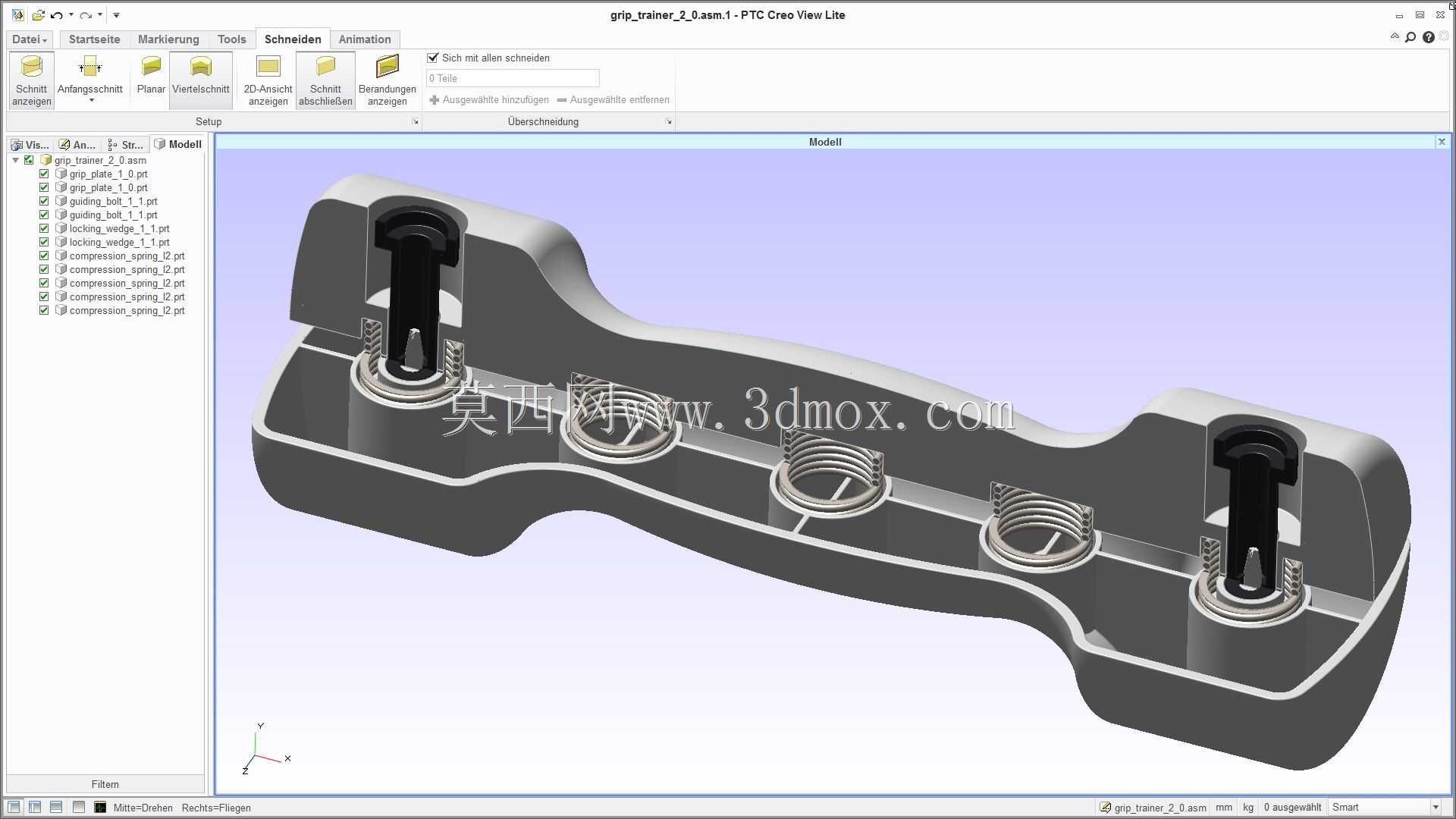Screen dimensions: 1456x819
Task: Expand the Anfangsschnitt dropdown arrow
Action: click(x=91, y=101)
